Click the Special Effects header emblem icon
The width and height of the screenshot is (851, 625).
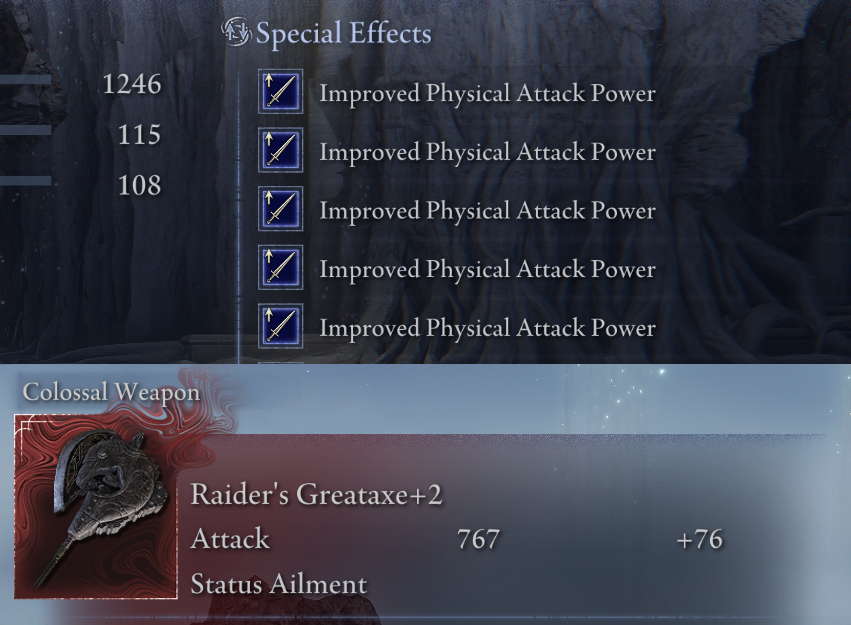coord(236,31)
